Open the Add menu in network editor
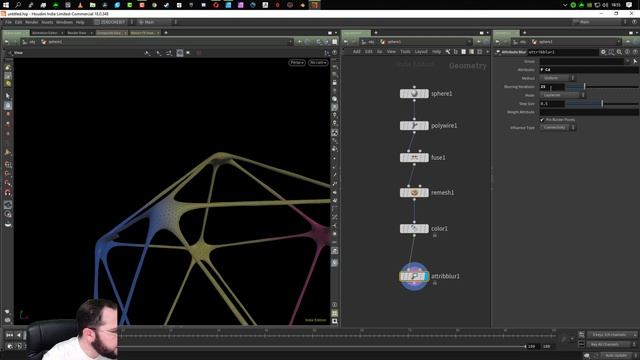Viewport: 640px width, 360px height. click(356, 52)
